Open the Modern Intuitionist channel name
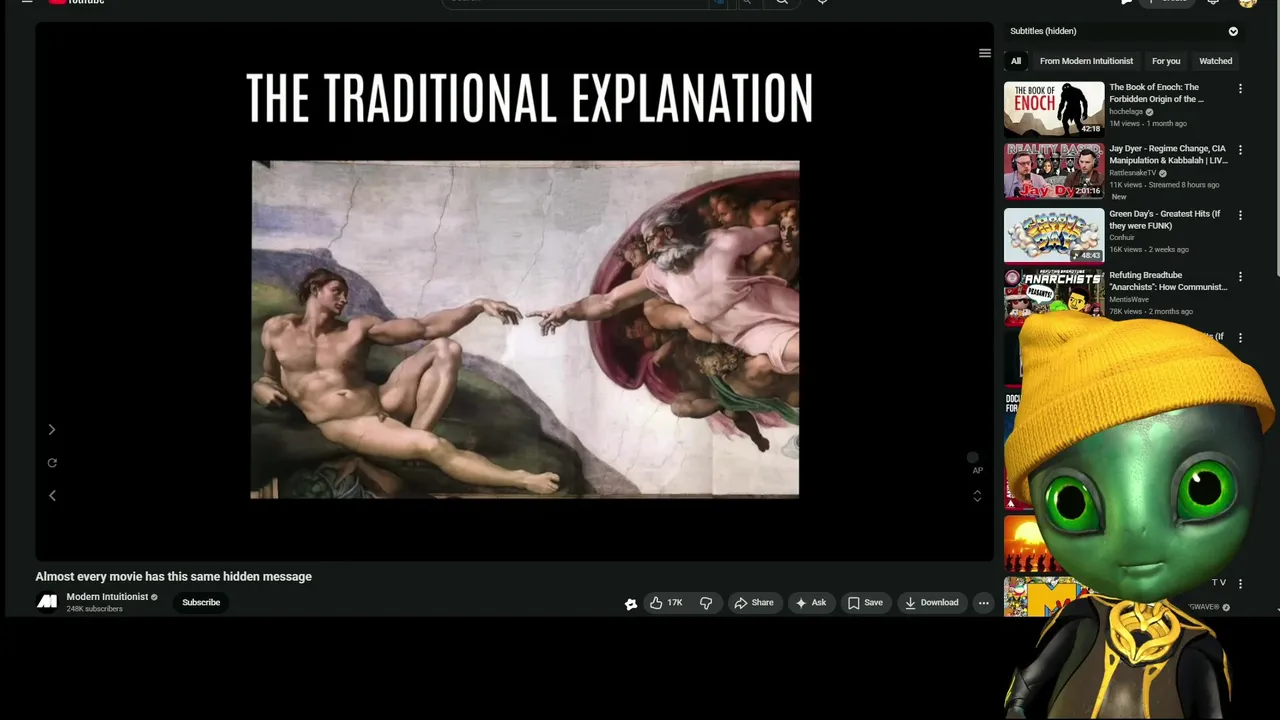This screenshot has height=720, width=1280. click(x=107, y=597)
